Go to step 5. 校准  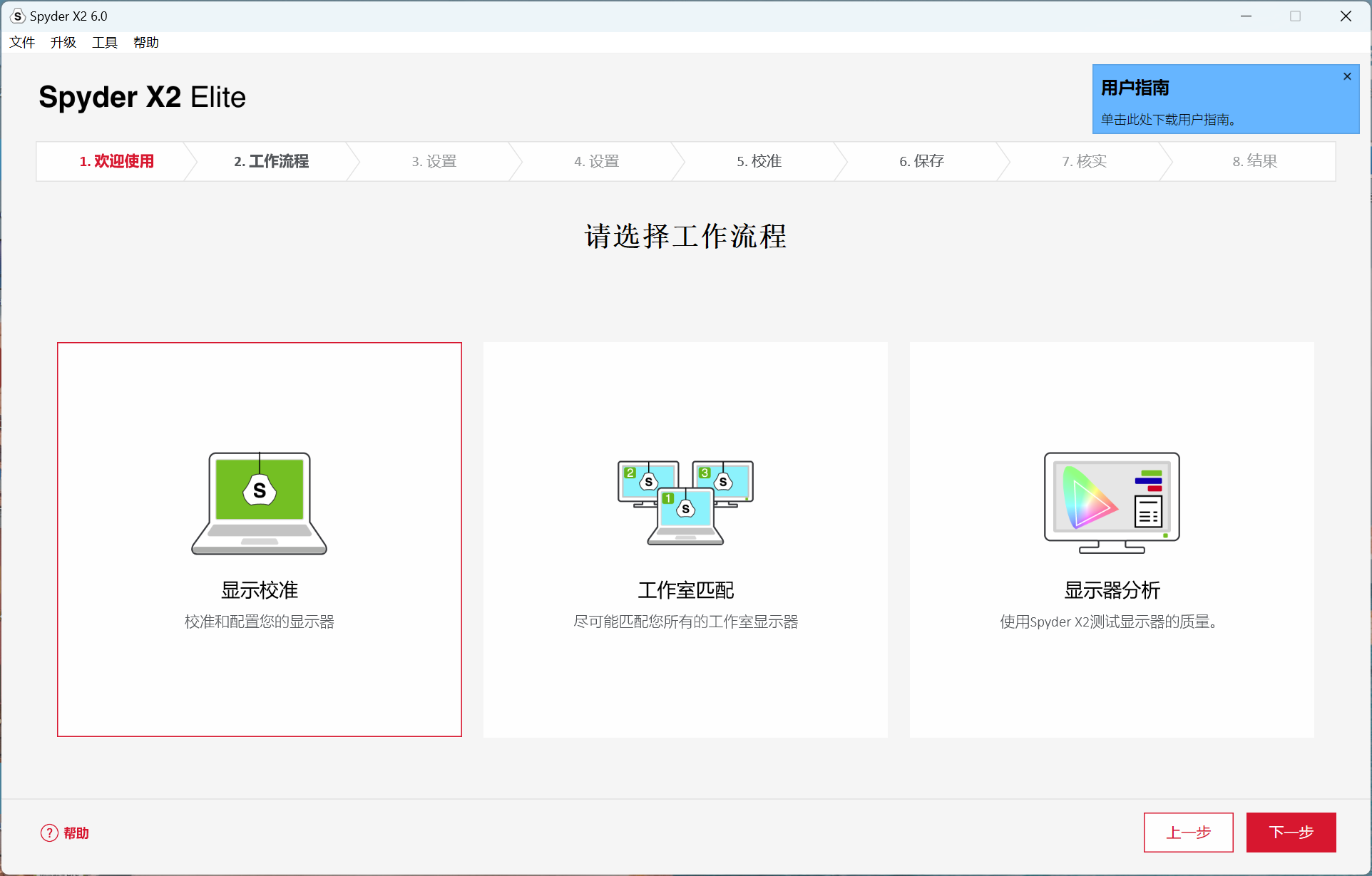pos(759,161)
